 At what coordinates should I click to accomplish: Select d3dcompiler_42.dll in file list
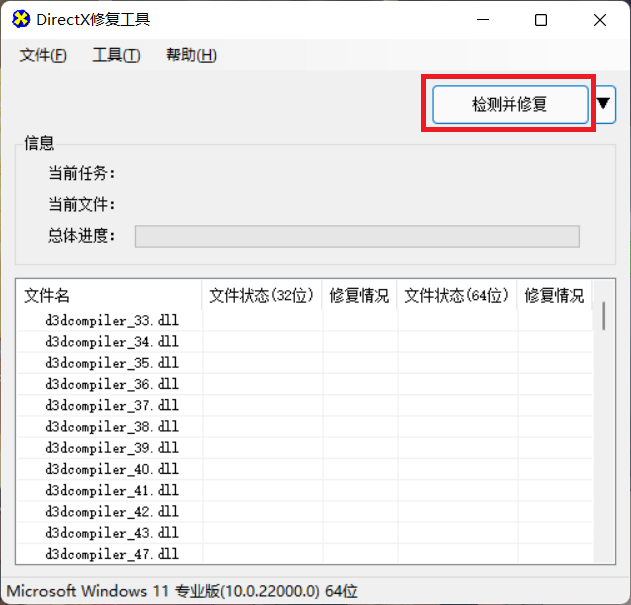[112, 512]
